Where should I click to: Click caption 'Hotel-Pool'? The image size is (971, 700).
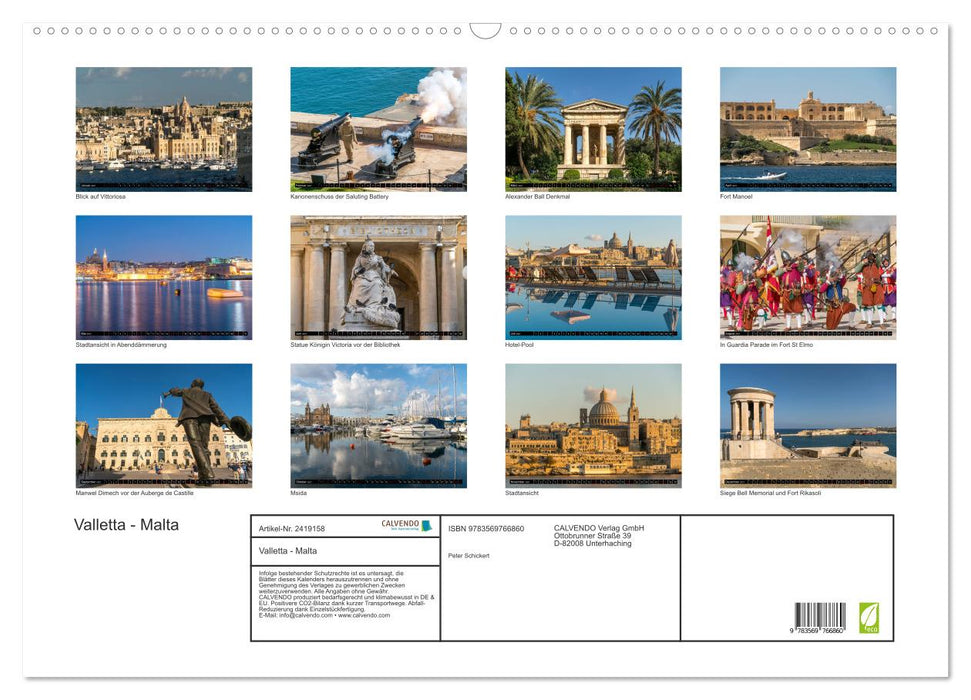coord(520,344)
